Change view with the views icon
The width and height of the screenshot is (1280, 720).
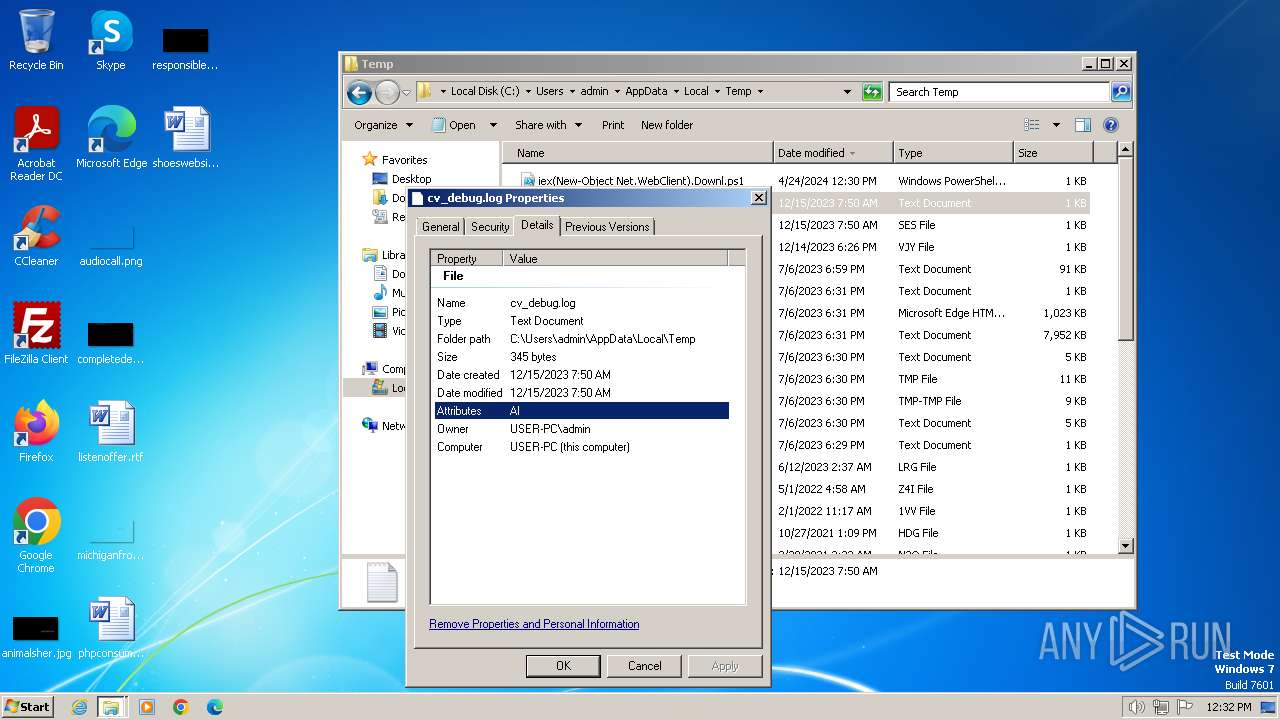tap(1032, 125)
